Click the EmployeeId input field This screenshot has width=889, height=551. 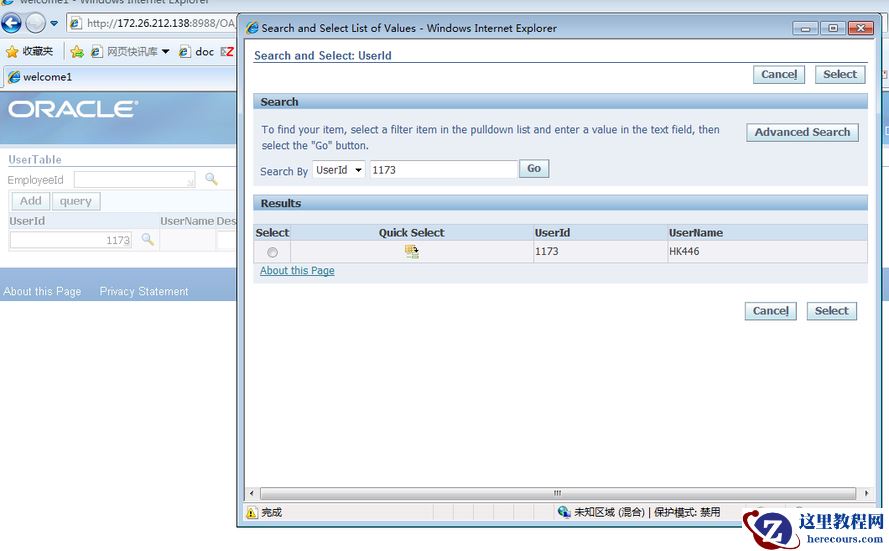[x=134, y=180]
